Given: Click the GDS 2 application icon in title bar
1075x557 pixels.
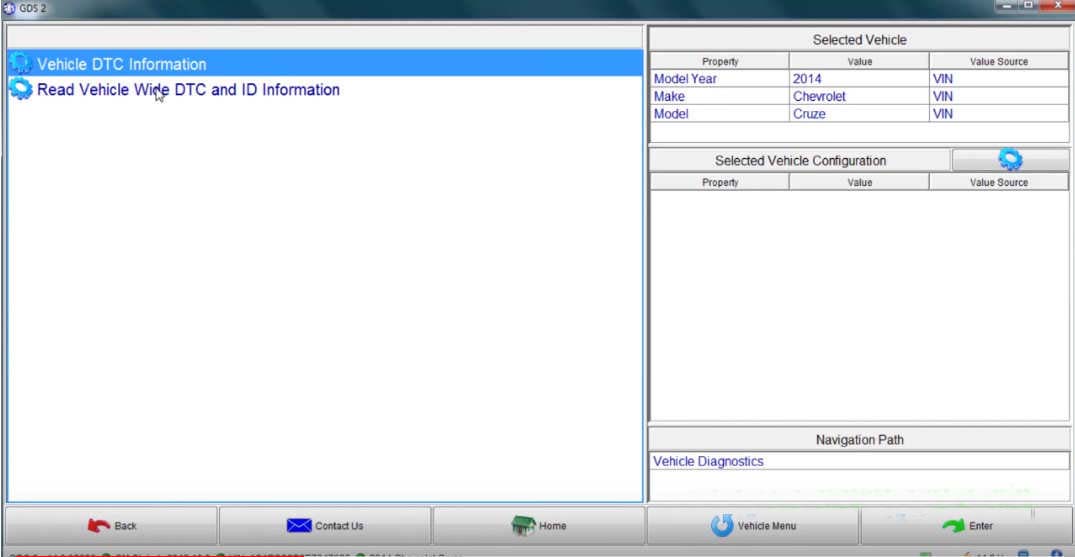Looking at the screenshot, I should (x=9, y=8).
